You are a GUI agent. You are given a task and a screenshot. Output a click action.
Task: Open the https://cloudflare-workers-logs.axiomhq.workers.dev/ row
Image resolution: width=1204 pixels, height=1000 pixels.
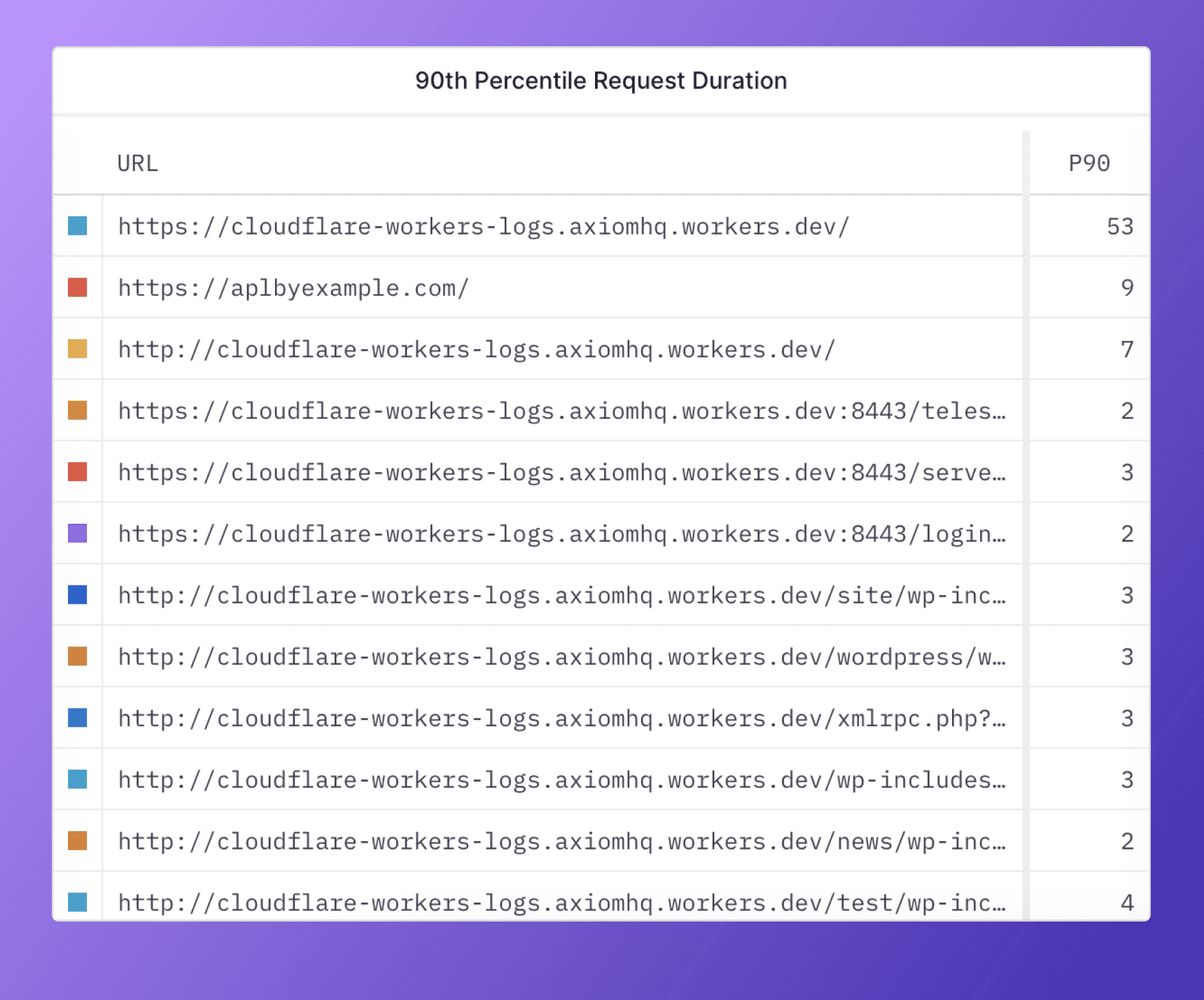tap(601, 226)
